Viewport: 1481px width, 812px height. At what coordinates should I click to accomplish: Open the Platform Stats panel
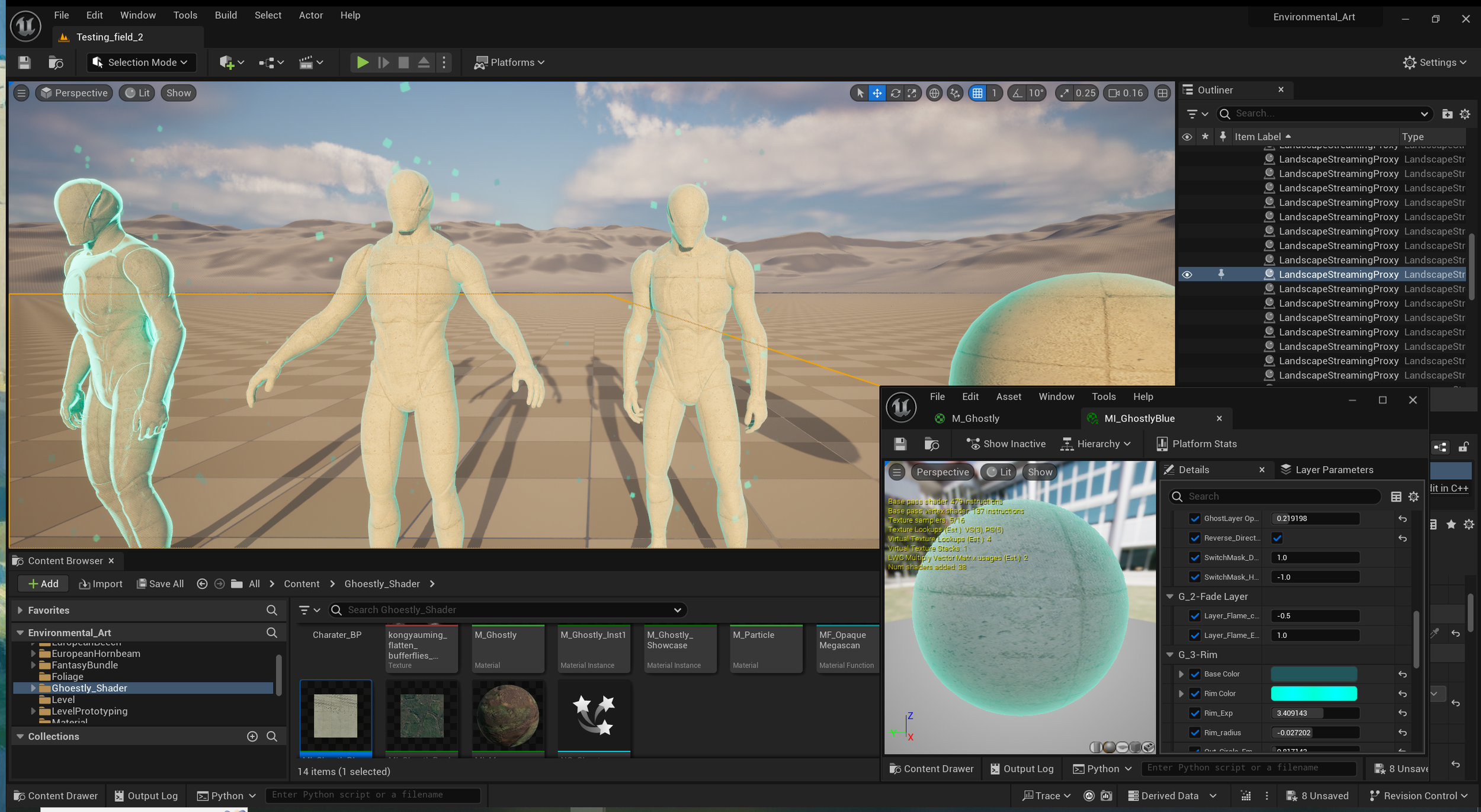tap(1197, 444)
